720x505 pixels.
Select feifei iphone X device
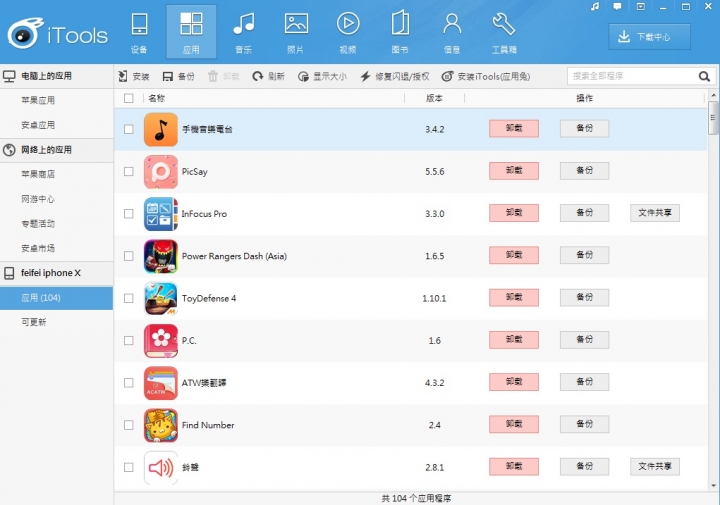(x=56, y=273)
